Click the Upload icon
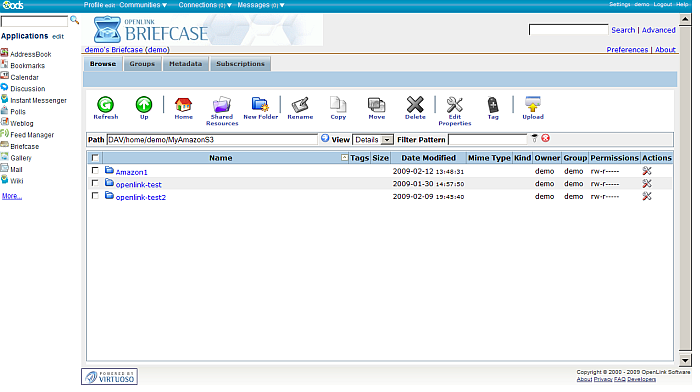The image size is (700, 392). 533,104
